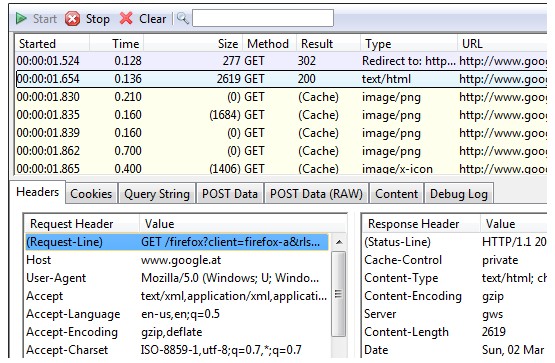Open the POST Data (RAW) tab
The width and height of the screenshot is (555, 363).
click(316, 194)
